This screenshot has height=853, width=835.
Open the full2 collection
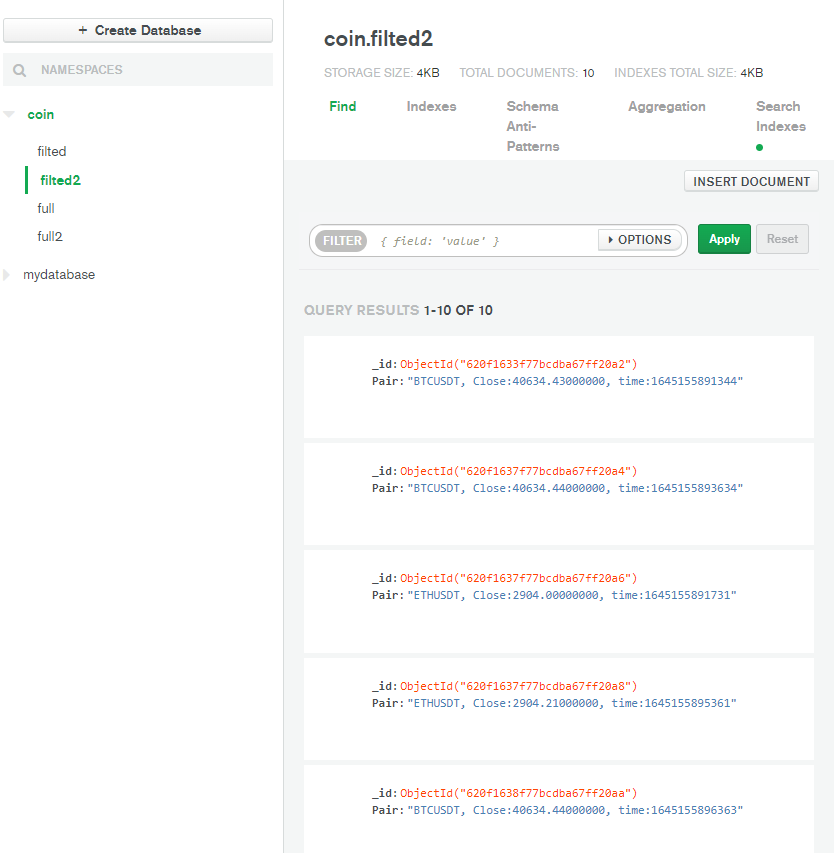tap(50, 236)
